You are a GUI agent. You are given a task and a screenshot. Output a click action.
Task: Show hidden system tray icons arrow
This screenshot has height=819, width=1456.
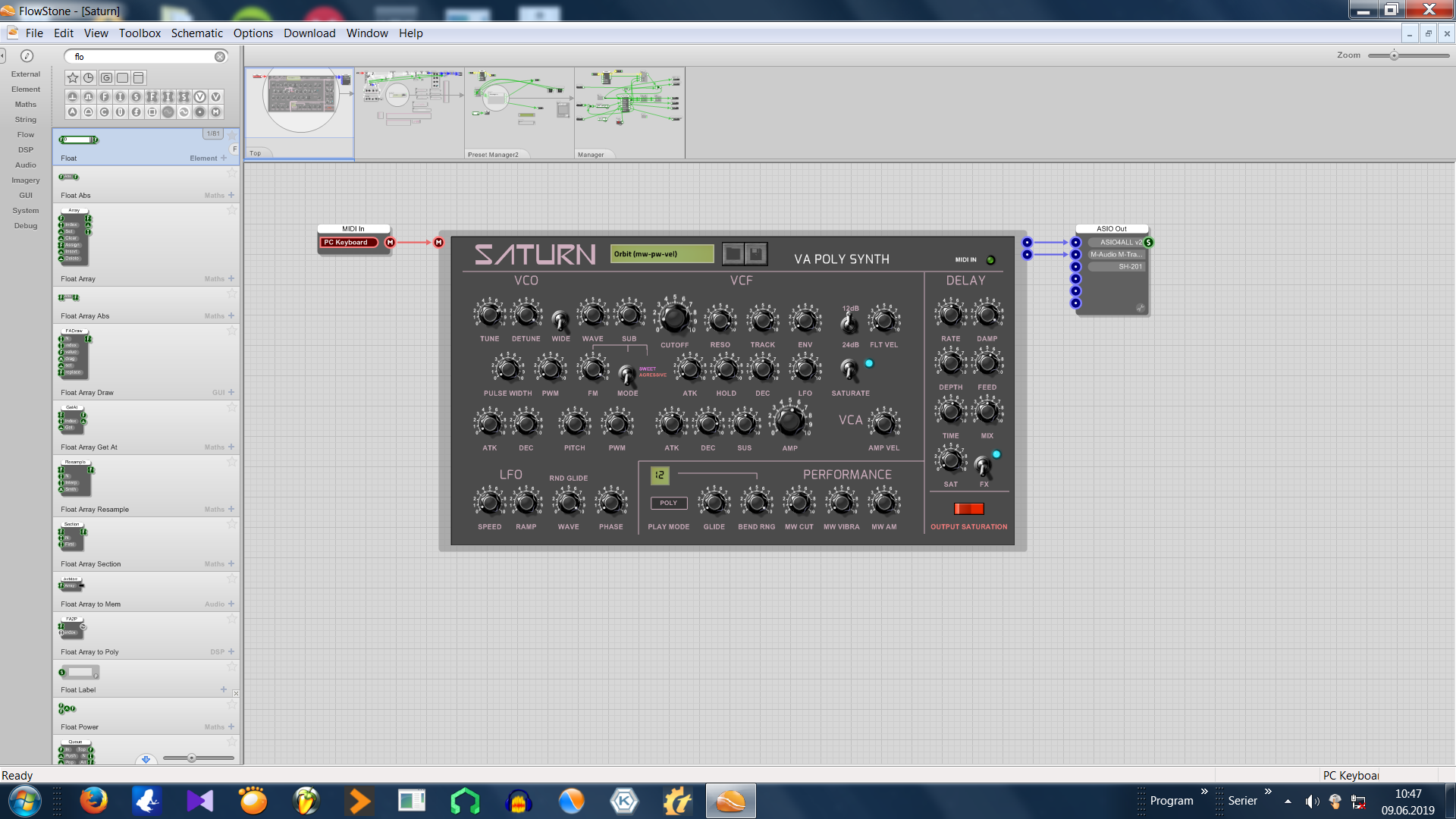[x=1288, y=802]
